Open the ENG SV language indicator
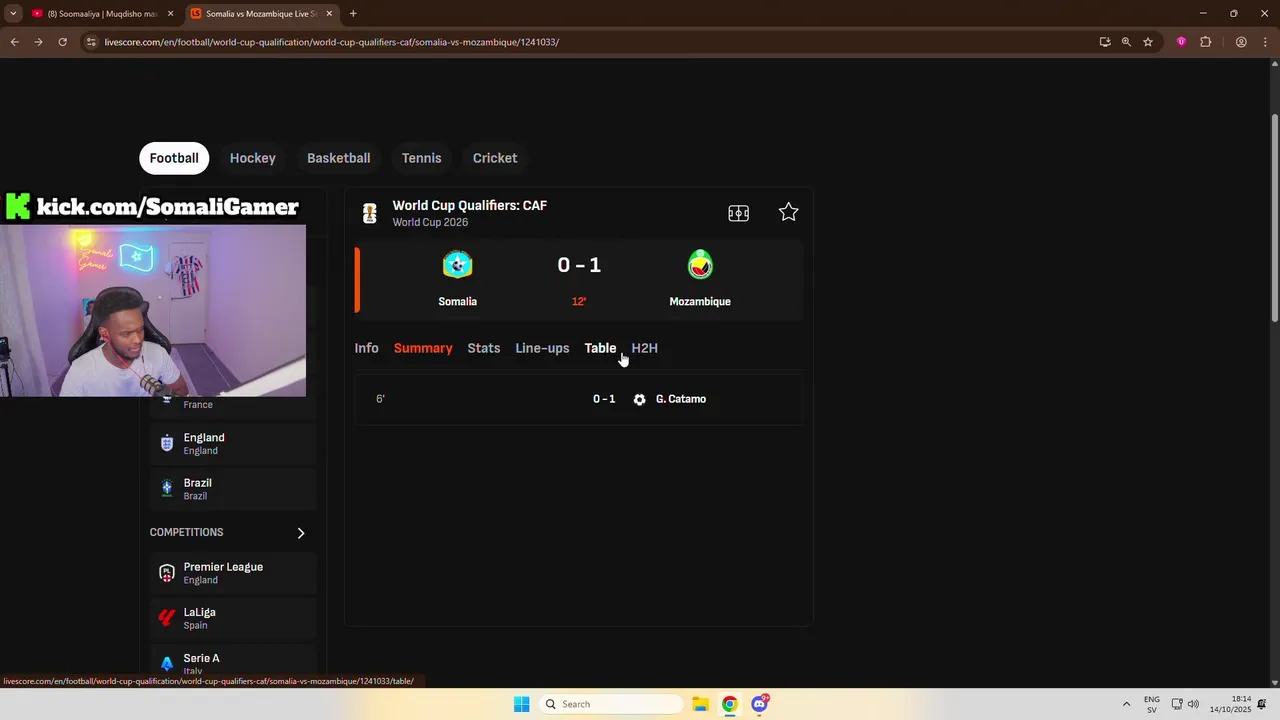This screenshot has width=1280, height=720. coord(1152,704)
